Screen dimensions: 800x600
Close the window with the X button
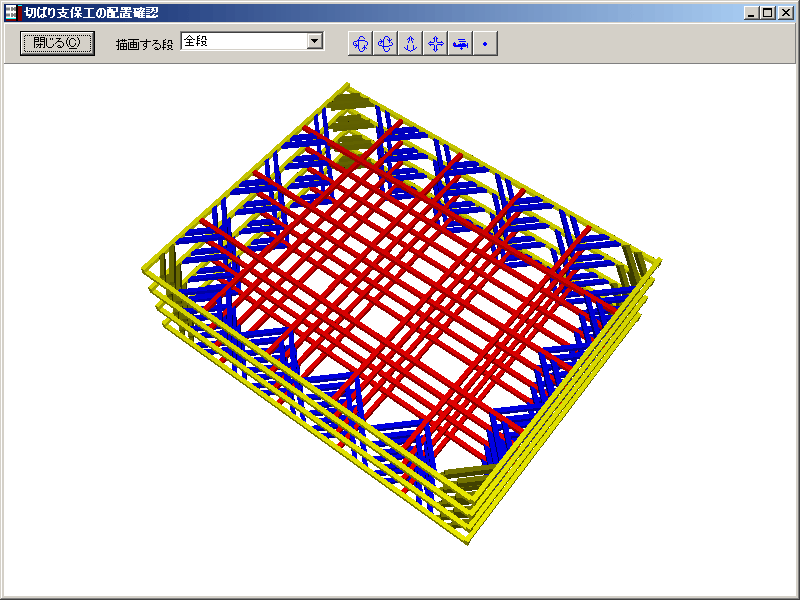pos(786,13)
